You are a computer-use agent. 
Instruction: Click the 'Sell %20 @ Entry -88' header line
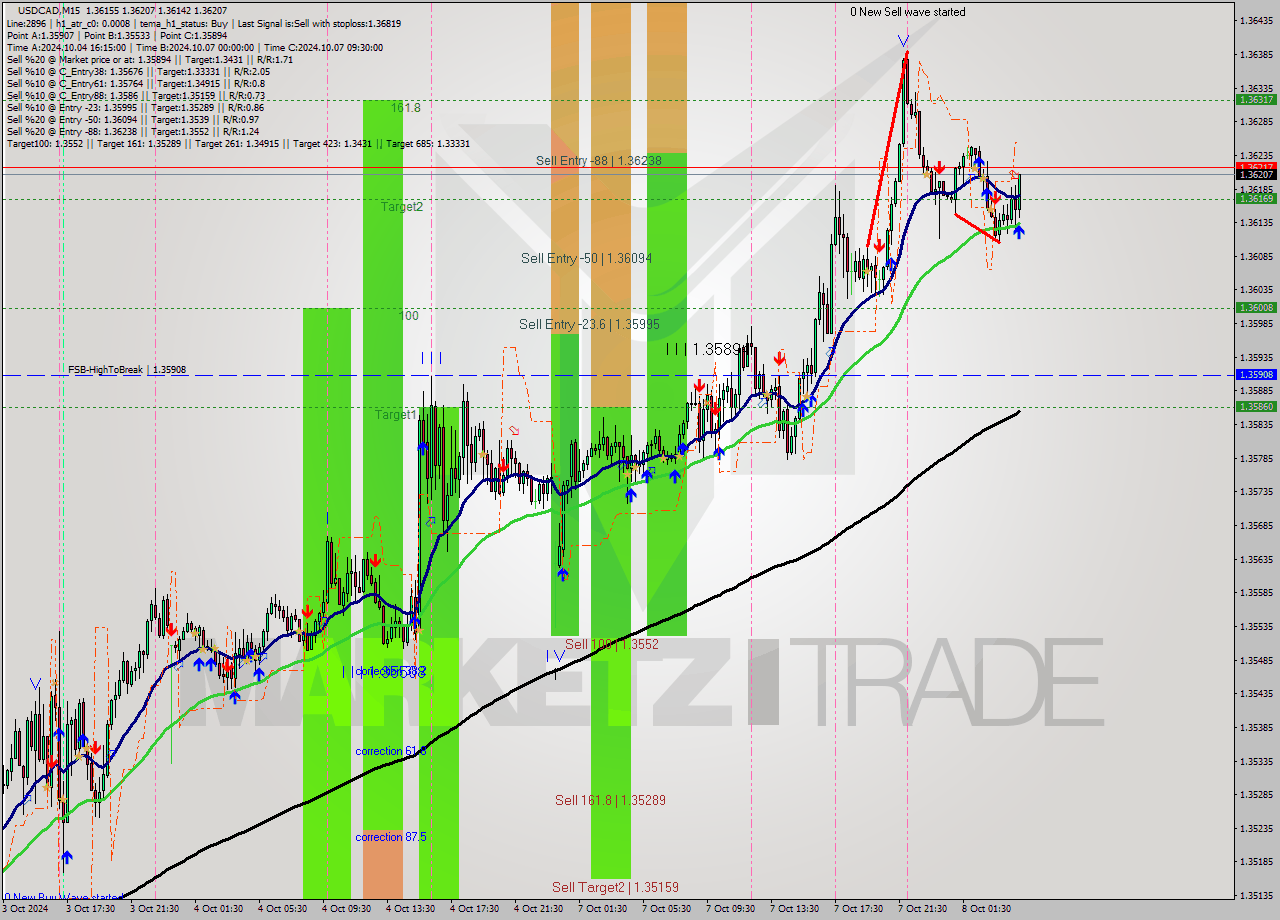point(132,131)
